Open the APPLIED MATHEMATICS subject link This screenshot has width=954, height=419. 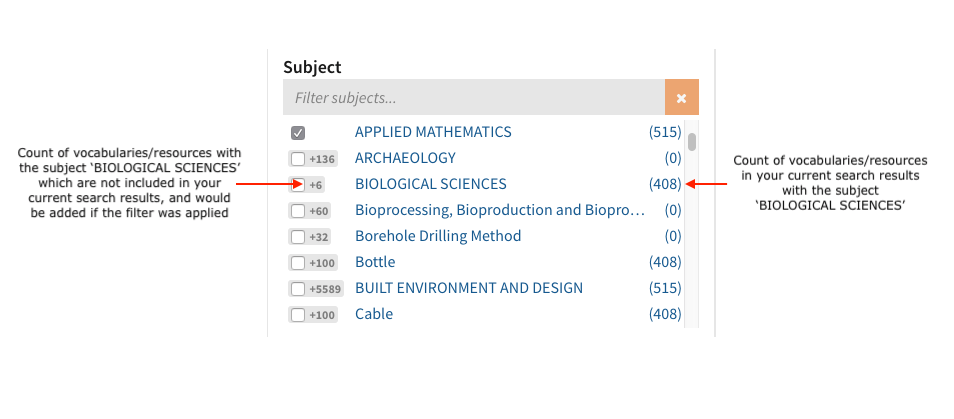(433, 132)
